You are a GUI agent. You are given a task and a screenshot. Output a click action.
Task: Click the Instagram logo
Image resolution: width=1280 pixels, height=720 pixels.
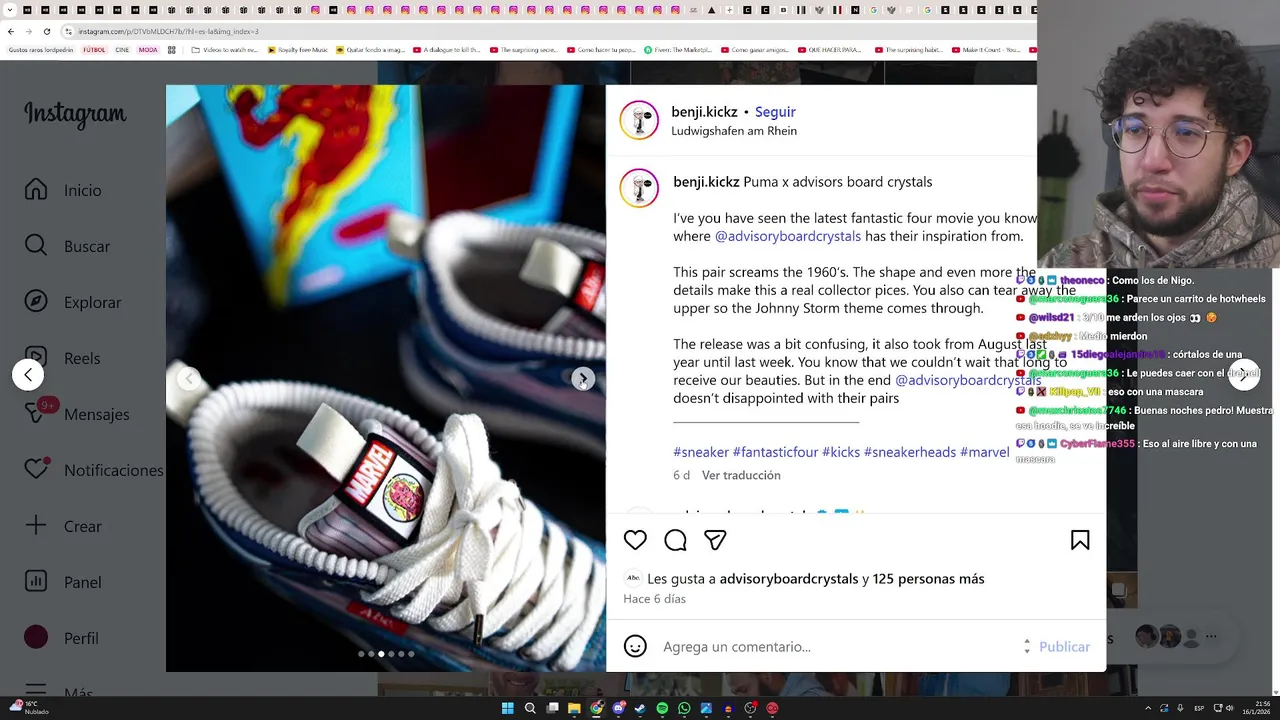(75, 114)
